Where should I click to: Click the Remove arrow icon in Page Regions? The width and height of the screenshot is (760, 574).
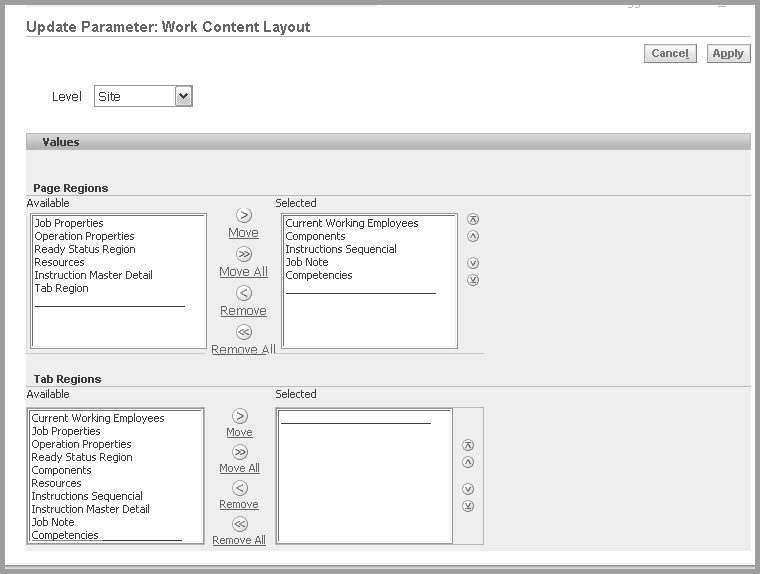(244, 293)
